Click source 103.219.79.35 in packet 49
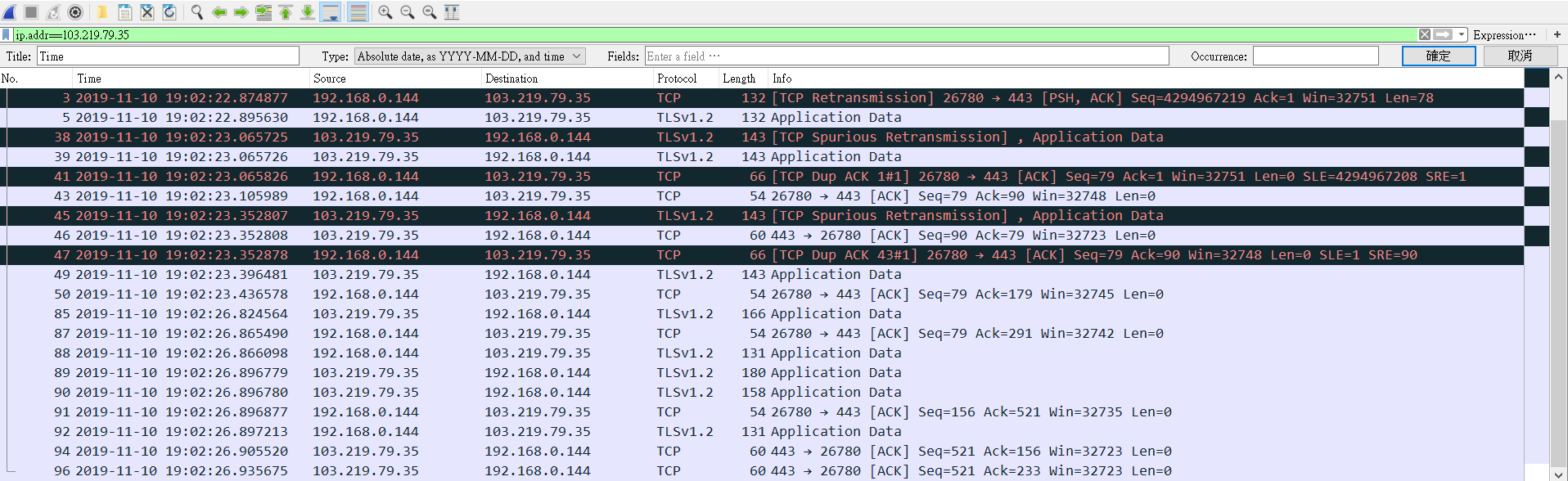This screenshot has height=481, width=1568. tap(366, 275)
